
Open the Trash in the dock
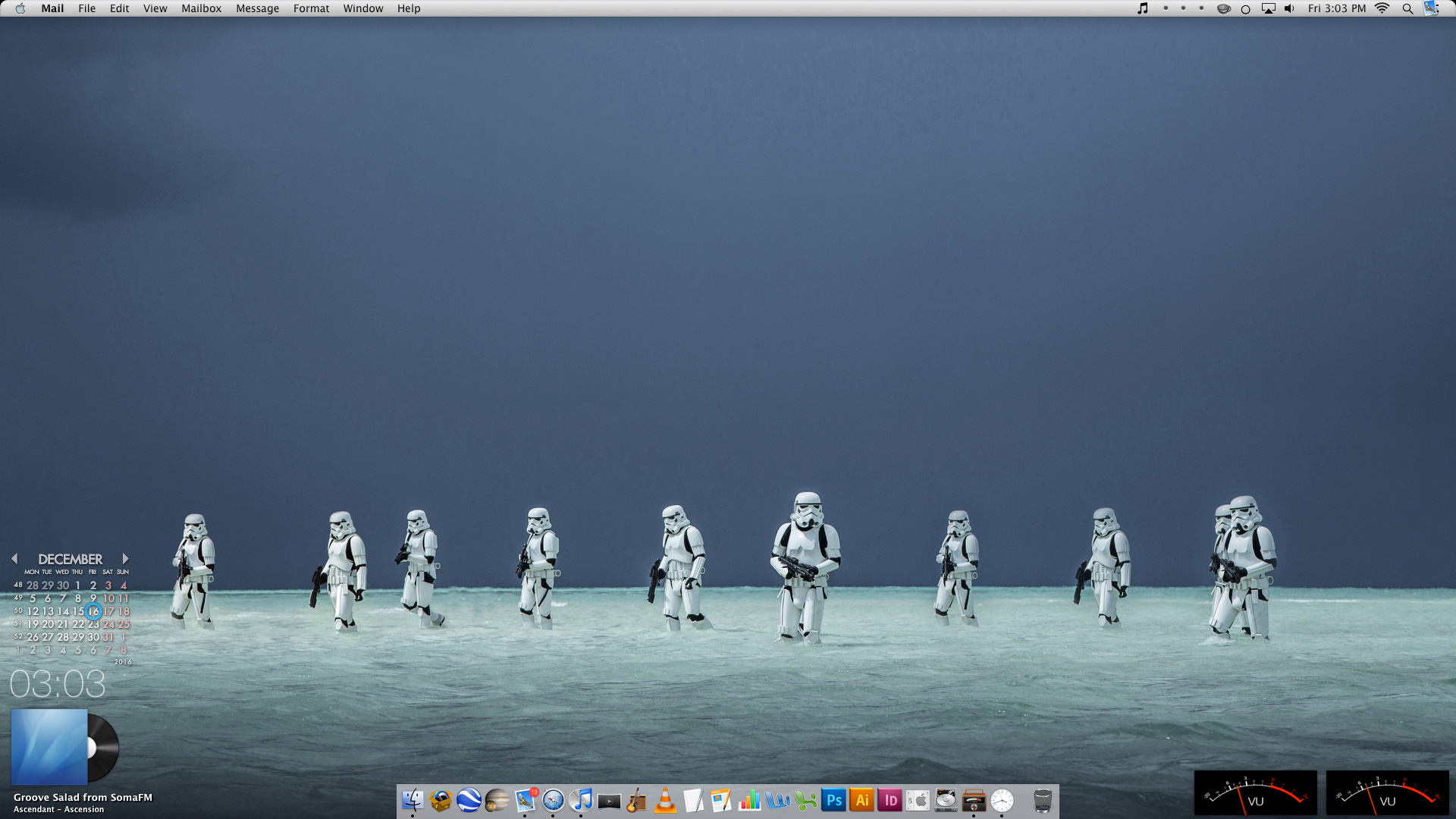[x=1043, y=800]
